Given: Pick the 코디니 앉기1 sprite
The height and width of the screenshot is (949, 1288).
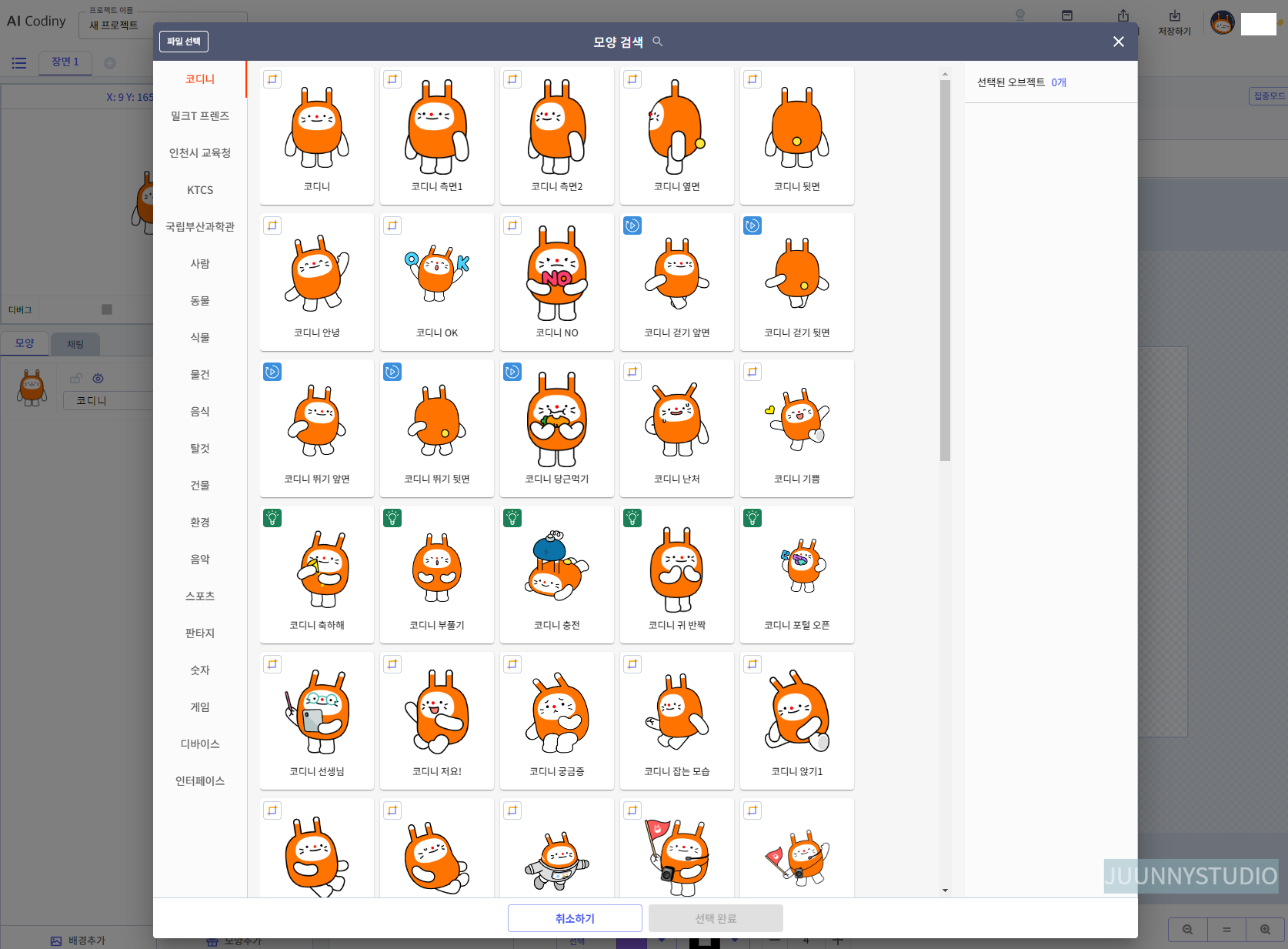Looking at the screenshot, I should (797, 720).
